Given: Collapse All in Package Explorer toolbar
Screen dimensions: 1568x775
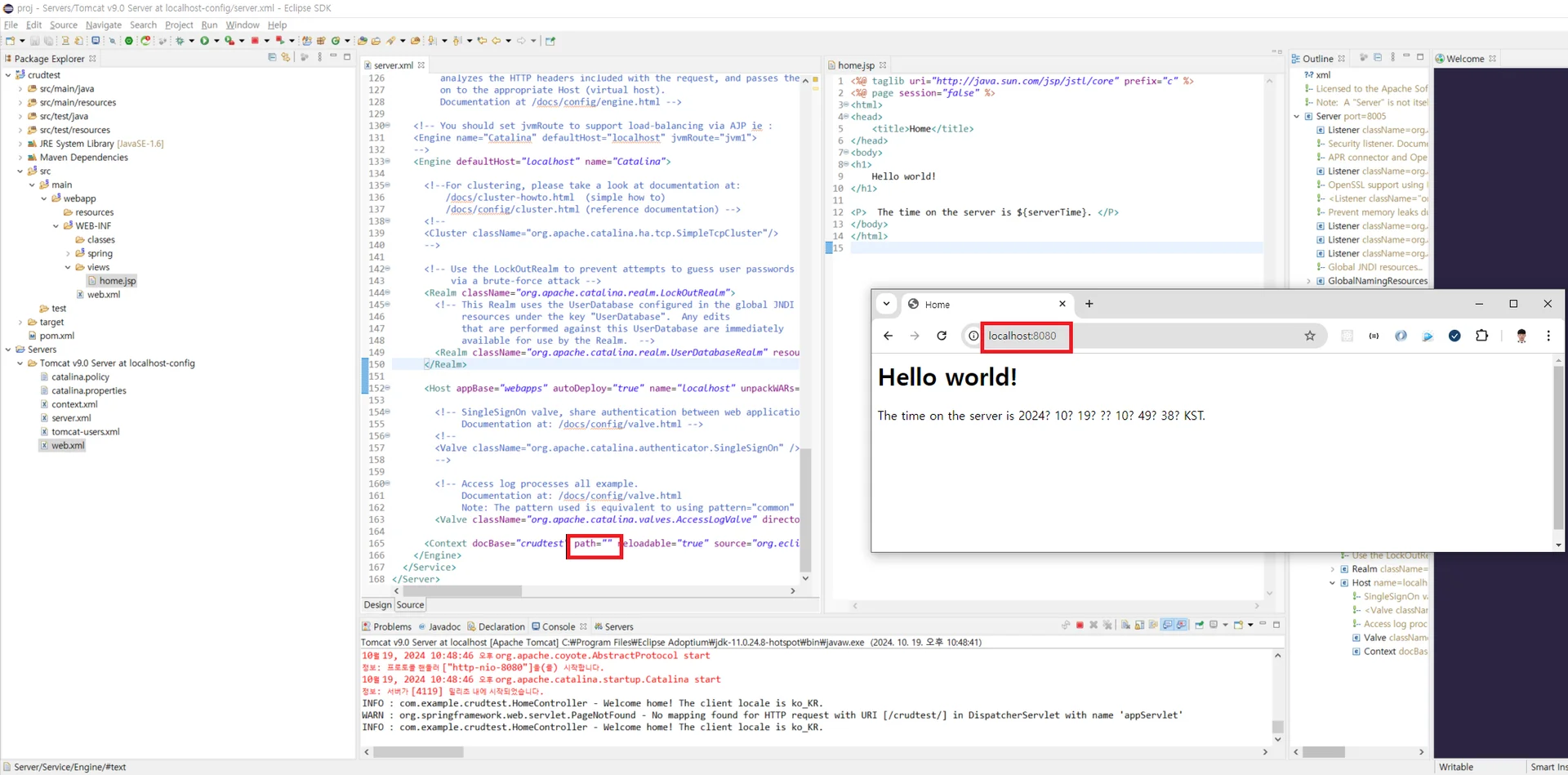Looking at the screenshot, I should coord(273,57).
